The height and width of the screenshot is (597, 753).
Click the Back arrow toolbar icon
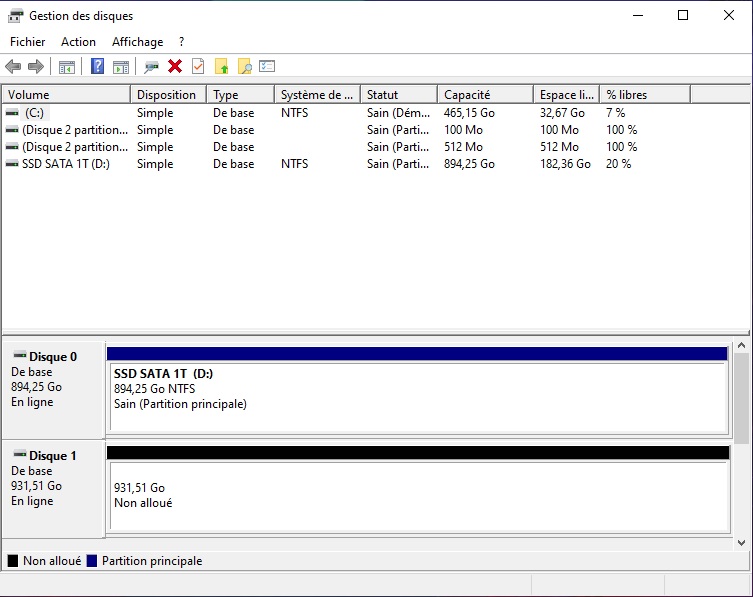point(13,67)
